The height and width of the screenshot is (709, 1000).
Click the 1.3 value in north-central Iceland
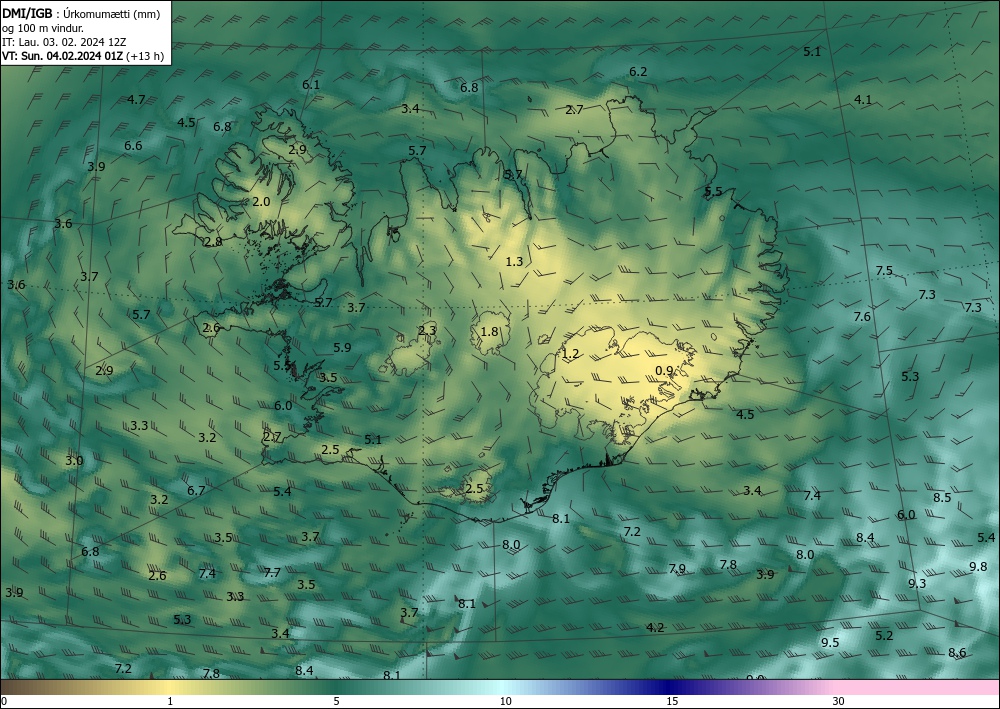click(x=514, y=261)
